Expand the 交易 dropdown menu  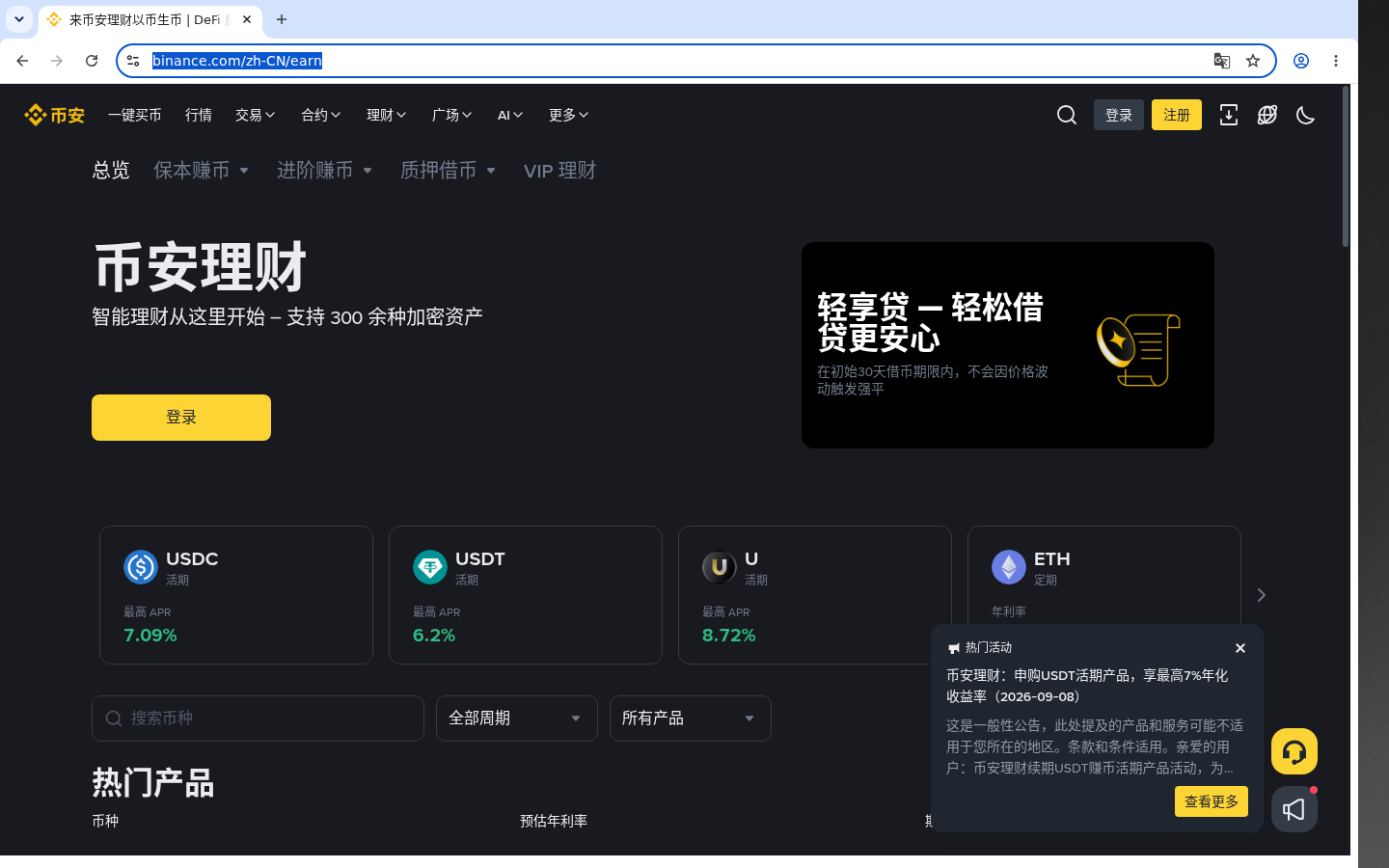tap(256, 115)
